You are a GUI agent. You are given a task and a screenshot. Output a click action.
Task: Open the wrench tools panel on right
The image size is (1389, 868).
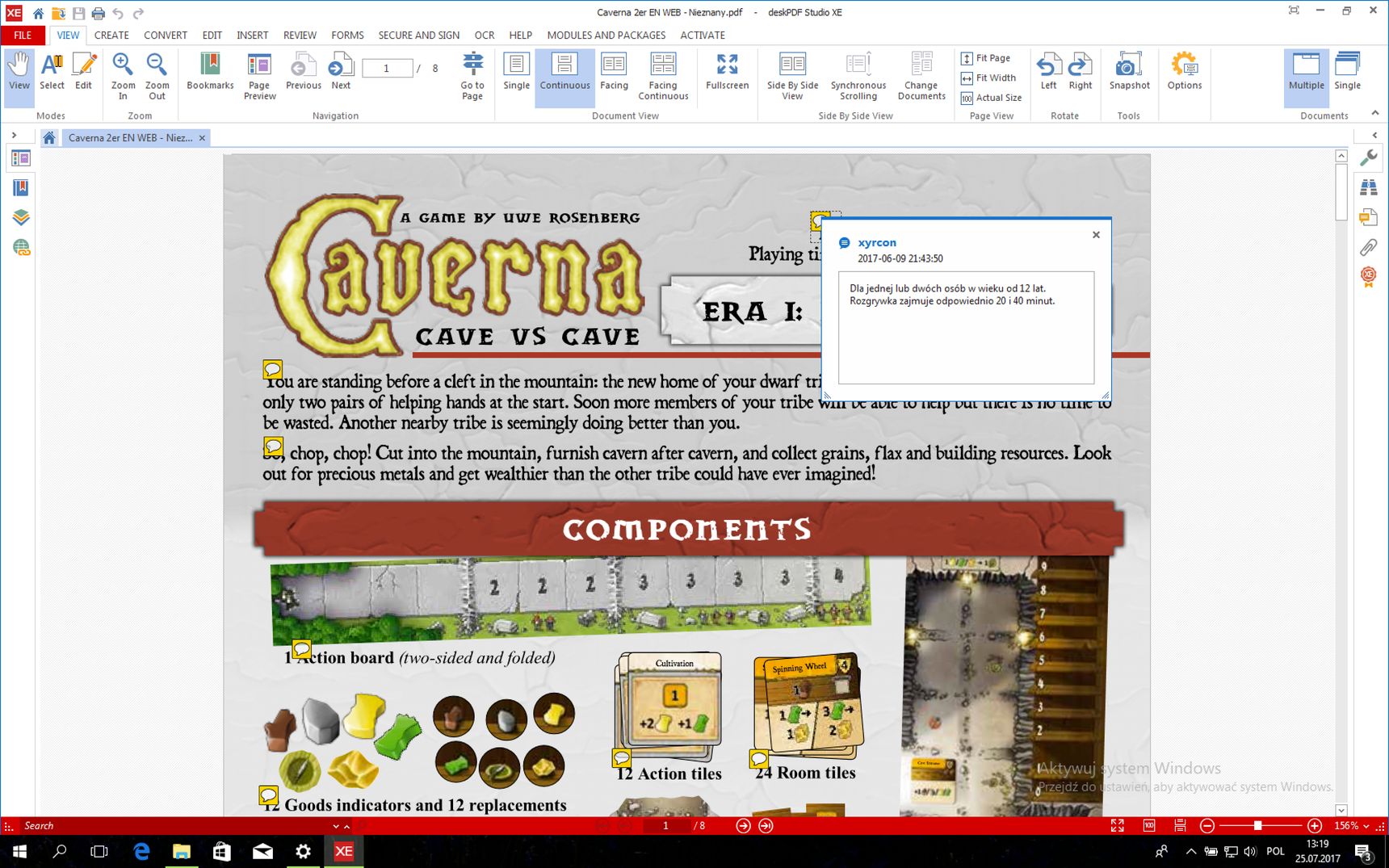click(x=1369, y=158)
